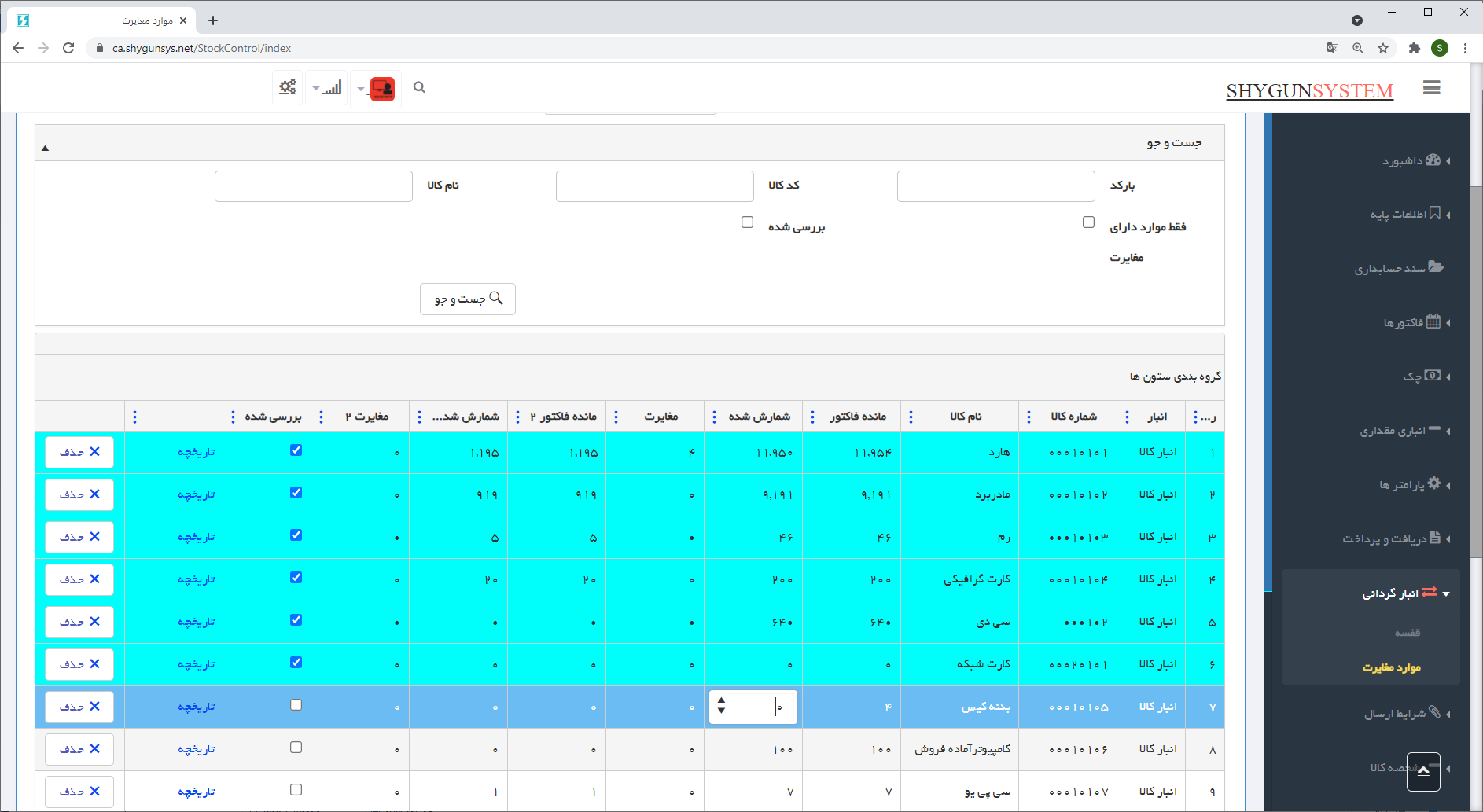Click the حذف button for row 3
This screenshot has width=1483, height=812.
tap(79, 537)
